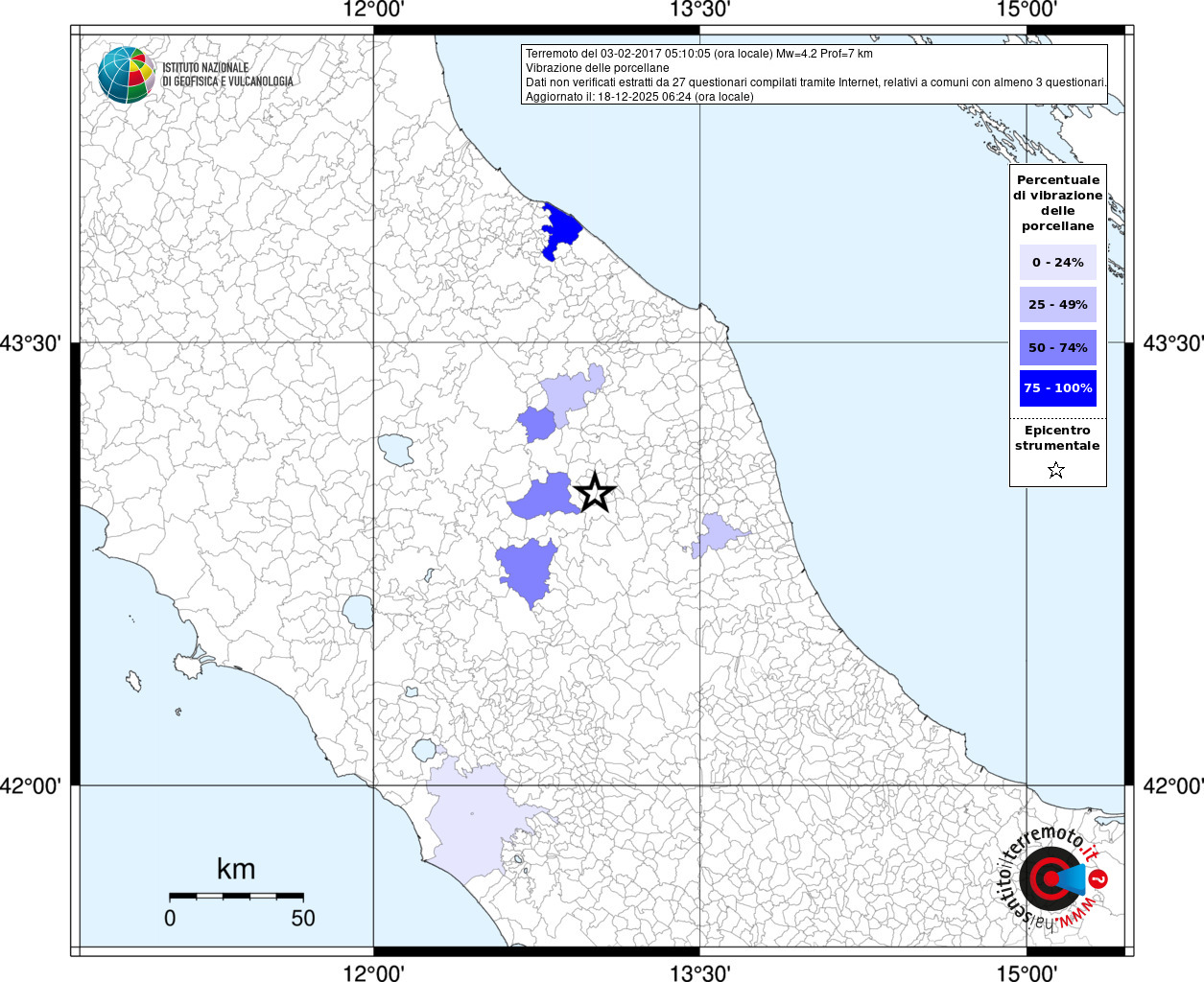The width and height of the screenshot is (1204, 982).
Task: Select the 0 - 24% legend swatch
Action: pyautogui.click(x=1057, y=262)
